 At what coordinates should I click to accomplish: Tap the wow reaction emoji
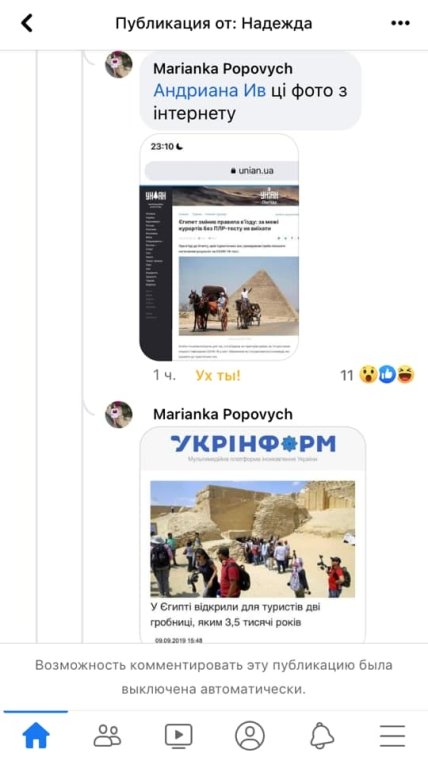(x=368, y=375)
